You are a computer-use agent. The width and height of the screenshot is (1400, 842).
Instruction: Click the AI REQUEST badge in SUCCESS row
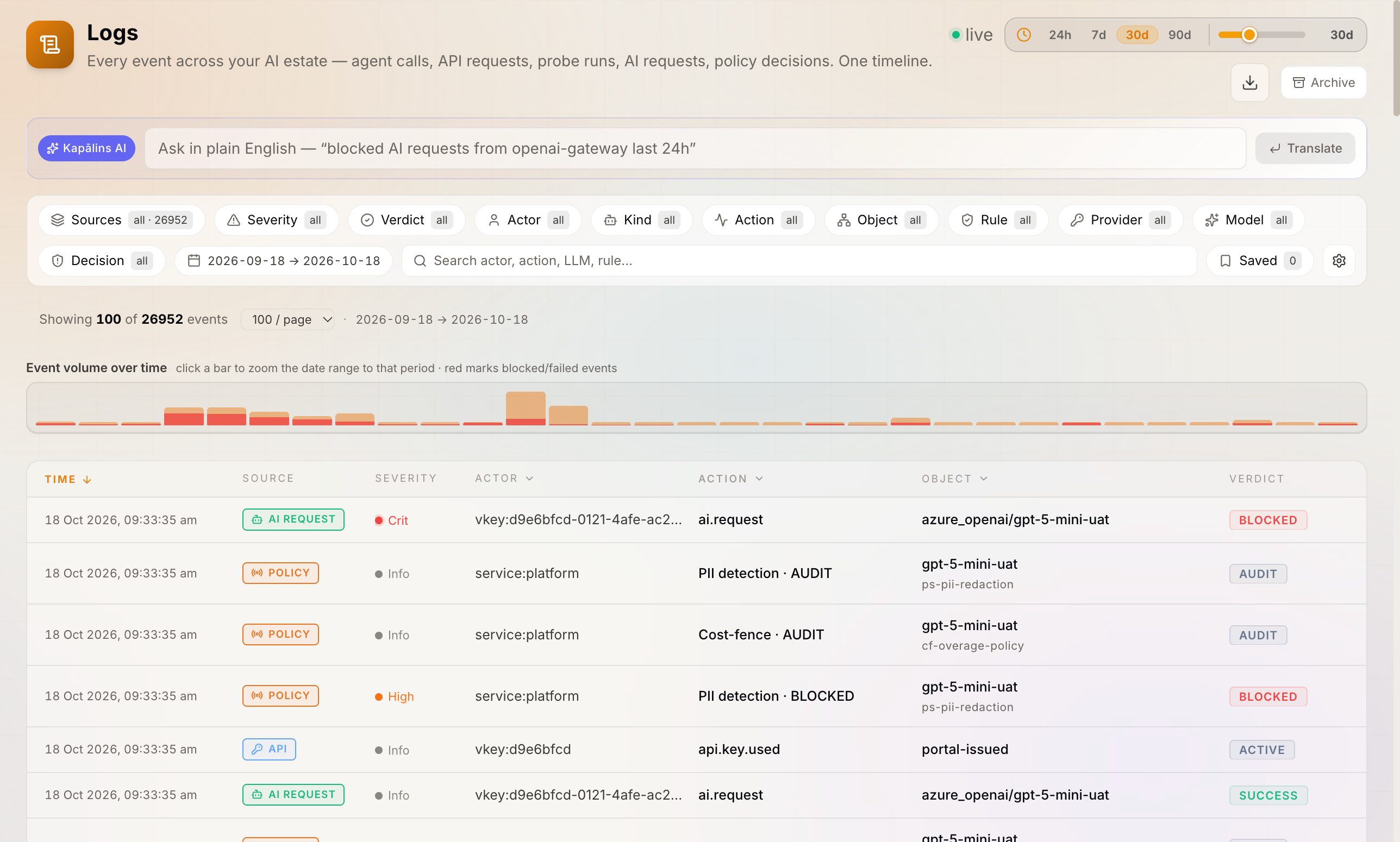[x=293, y=794]
